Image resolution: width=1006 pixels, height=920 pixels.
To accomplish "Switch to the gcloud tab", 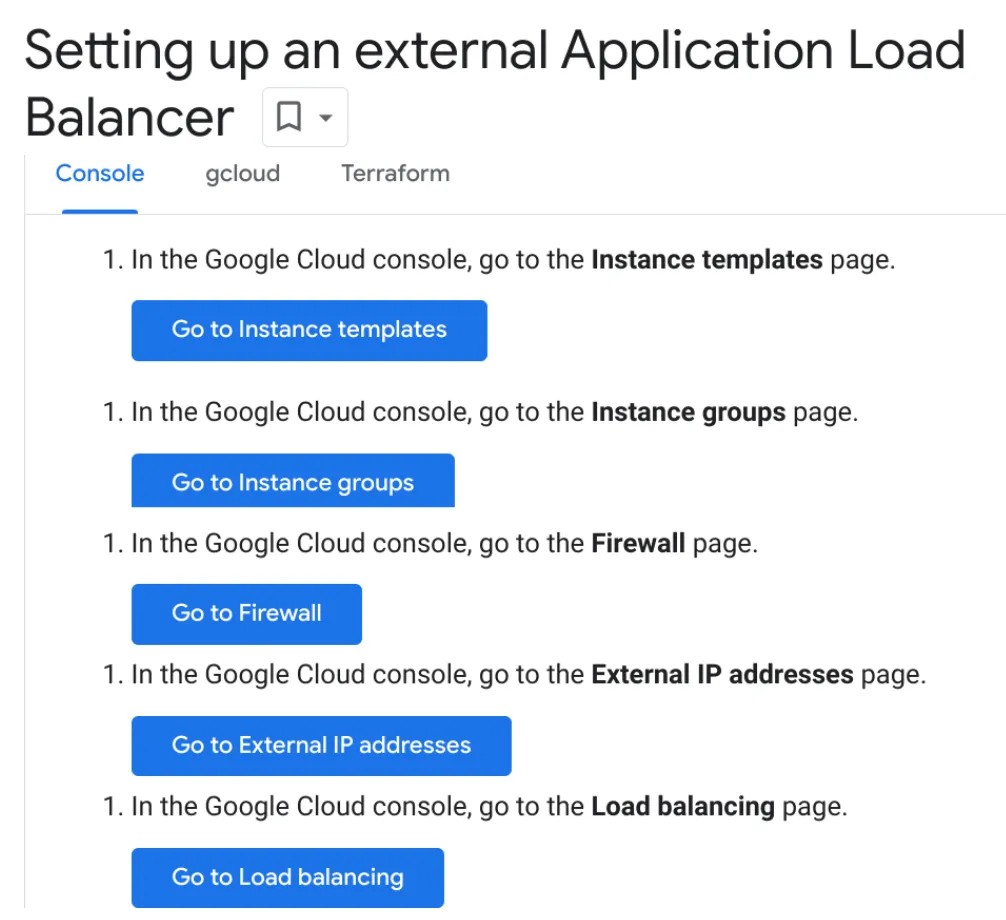I will pos(243,173).
